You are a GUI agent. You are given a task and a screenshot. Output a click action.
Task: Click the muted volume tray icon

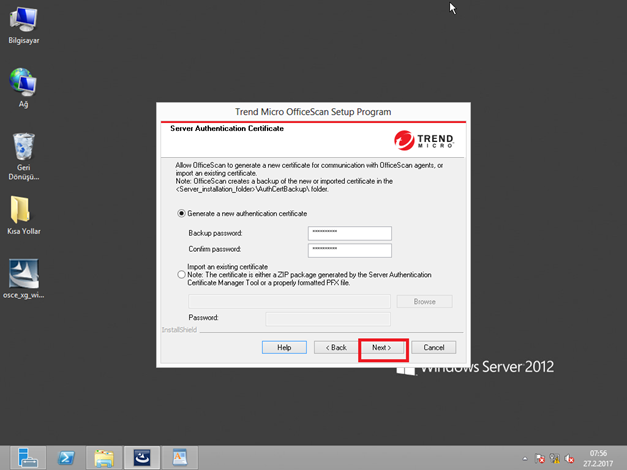[x=569, y=458]
